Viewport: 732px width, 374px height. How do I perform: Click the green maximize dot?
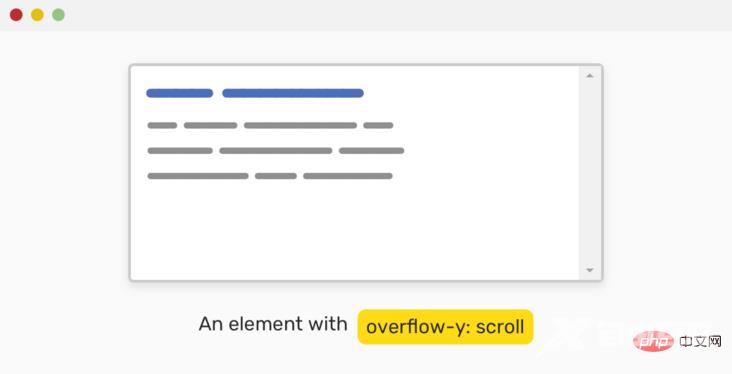pyautogui.click(x=58, y=15)
